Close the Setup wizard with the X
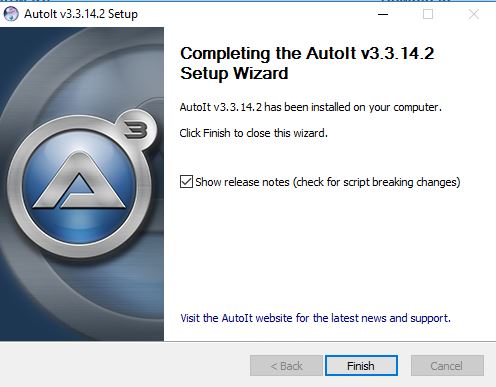 [x=474, y=14]
